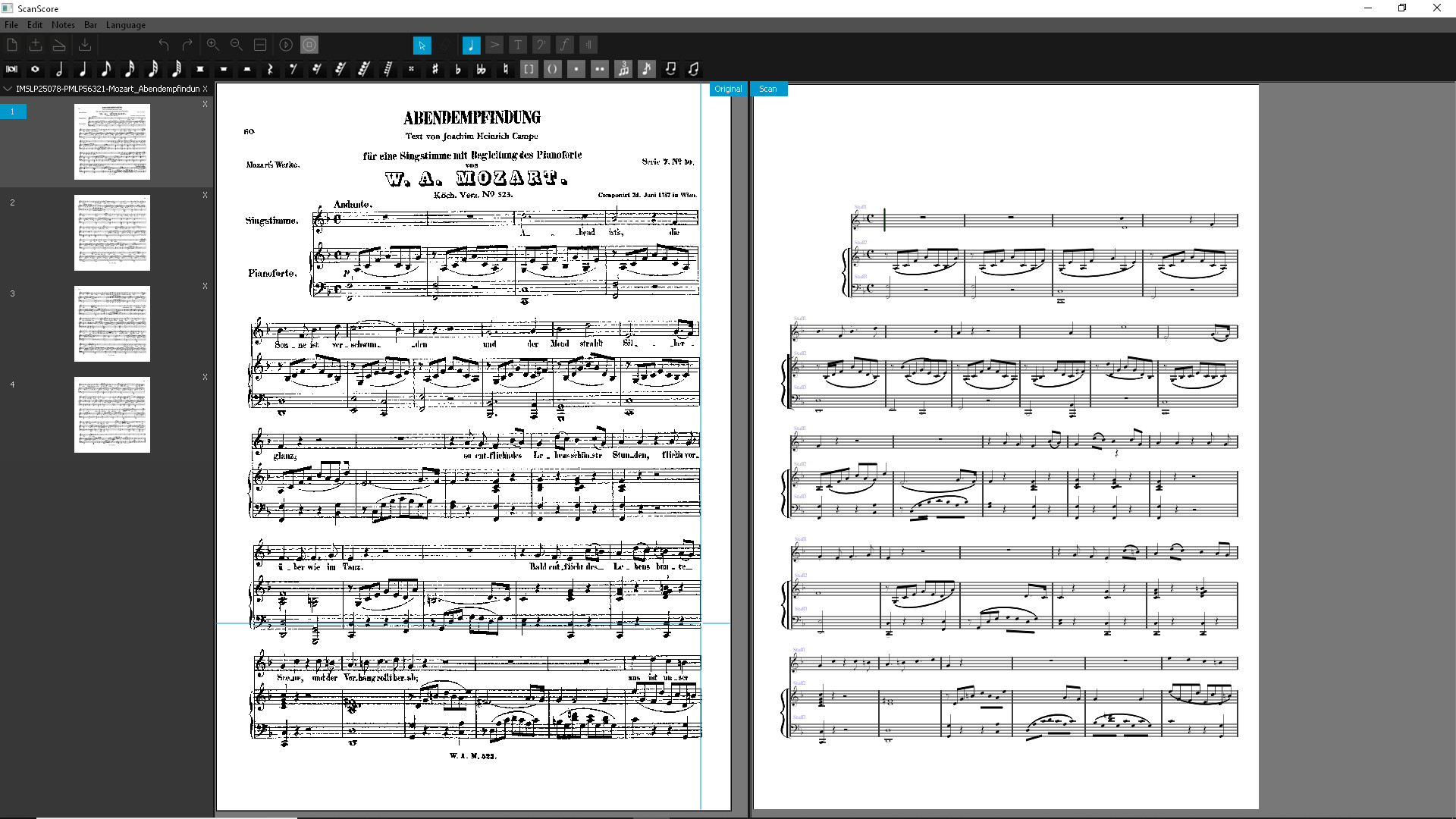Select the double whole rest
Screen dimensions: 1456x819
[x=200, y=69]
